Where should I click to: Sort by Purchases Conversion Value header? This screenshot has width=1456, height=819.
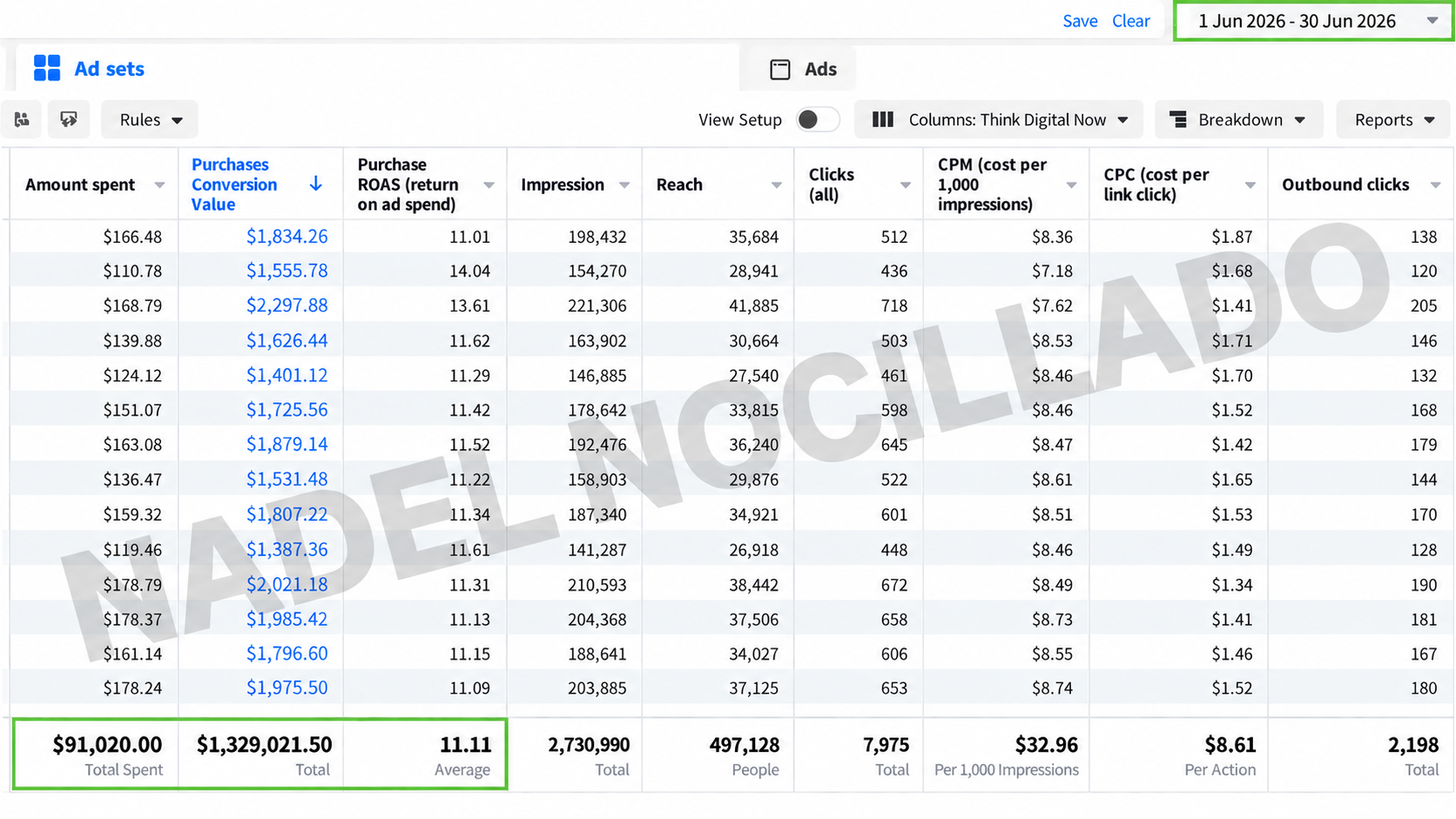(x=234, y=184)
